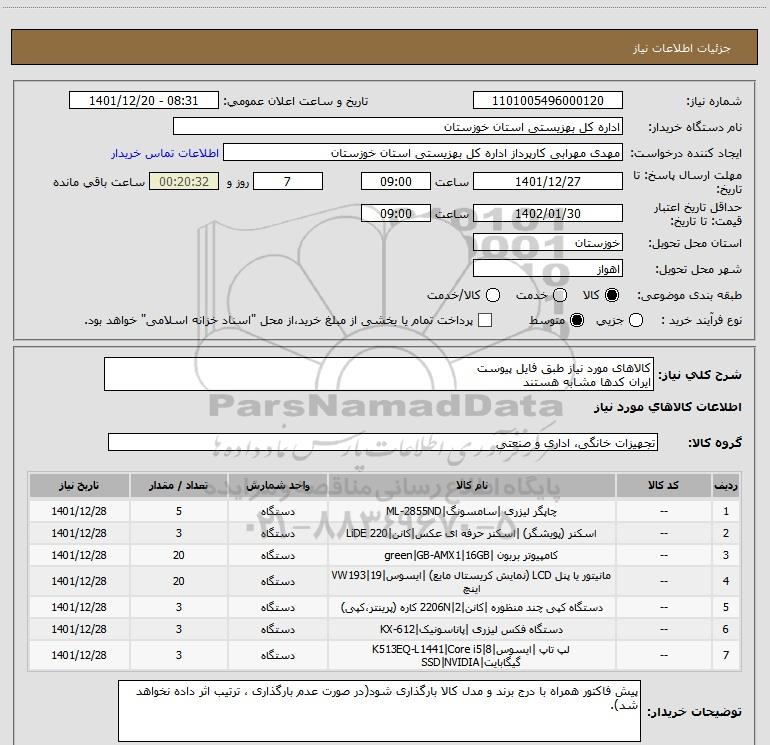Choose the جزیی purchase process option
This screenshot has width=770, height=745.
point(636,320)
